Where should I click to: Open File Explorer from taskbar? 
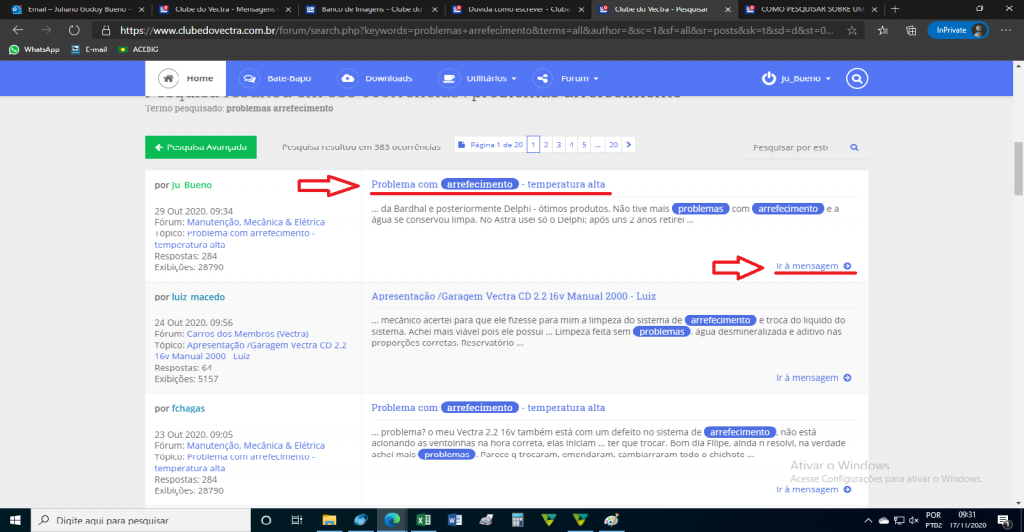329,520
